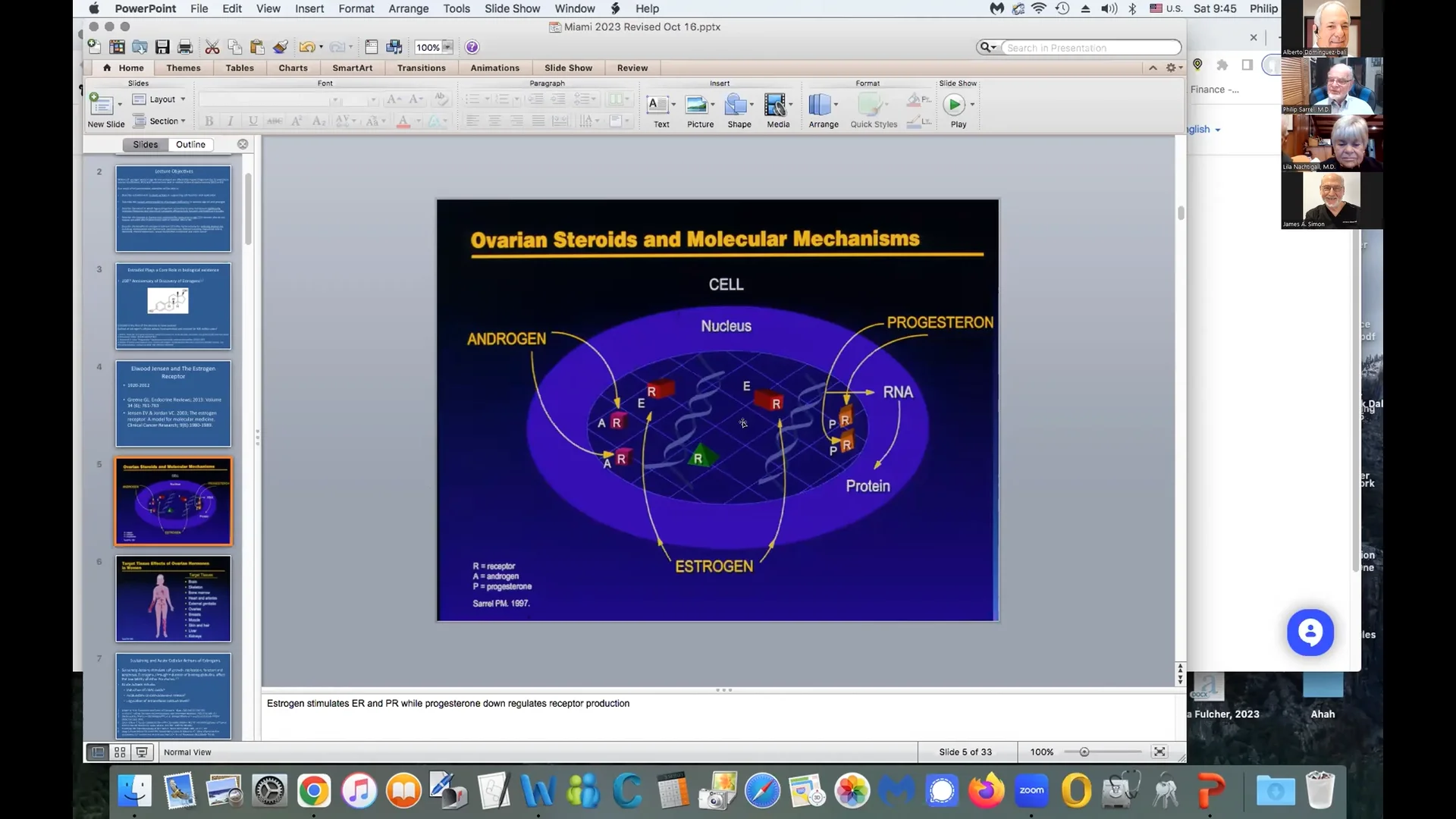Viewport: 1456px width, 819px height.
Task: Close the slides pane with the X button
Action: tap(243, 144)
